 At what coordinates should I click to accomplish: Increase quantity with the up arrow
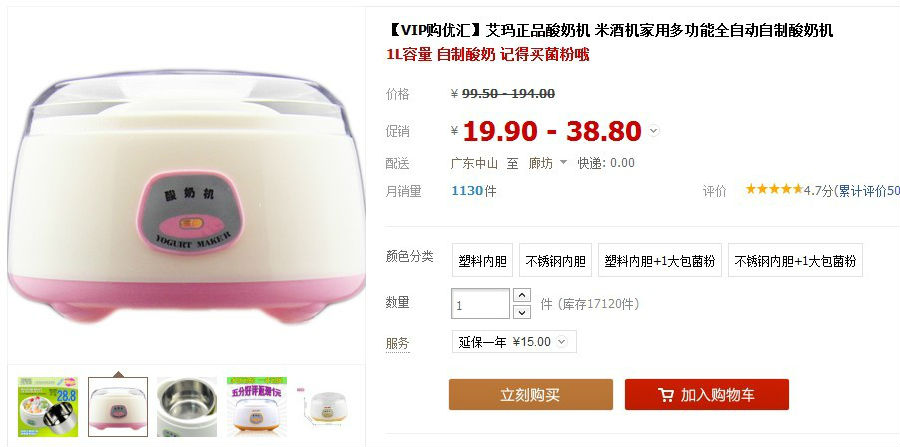click(521, 296)
